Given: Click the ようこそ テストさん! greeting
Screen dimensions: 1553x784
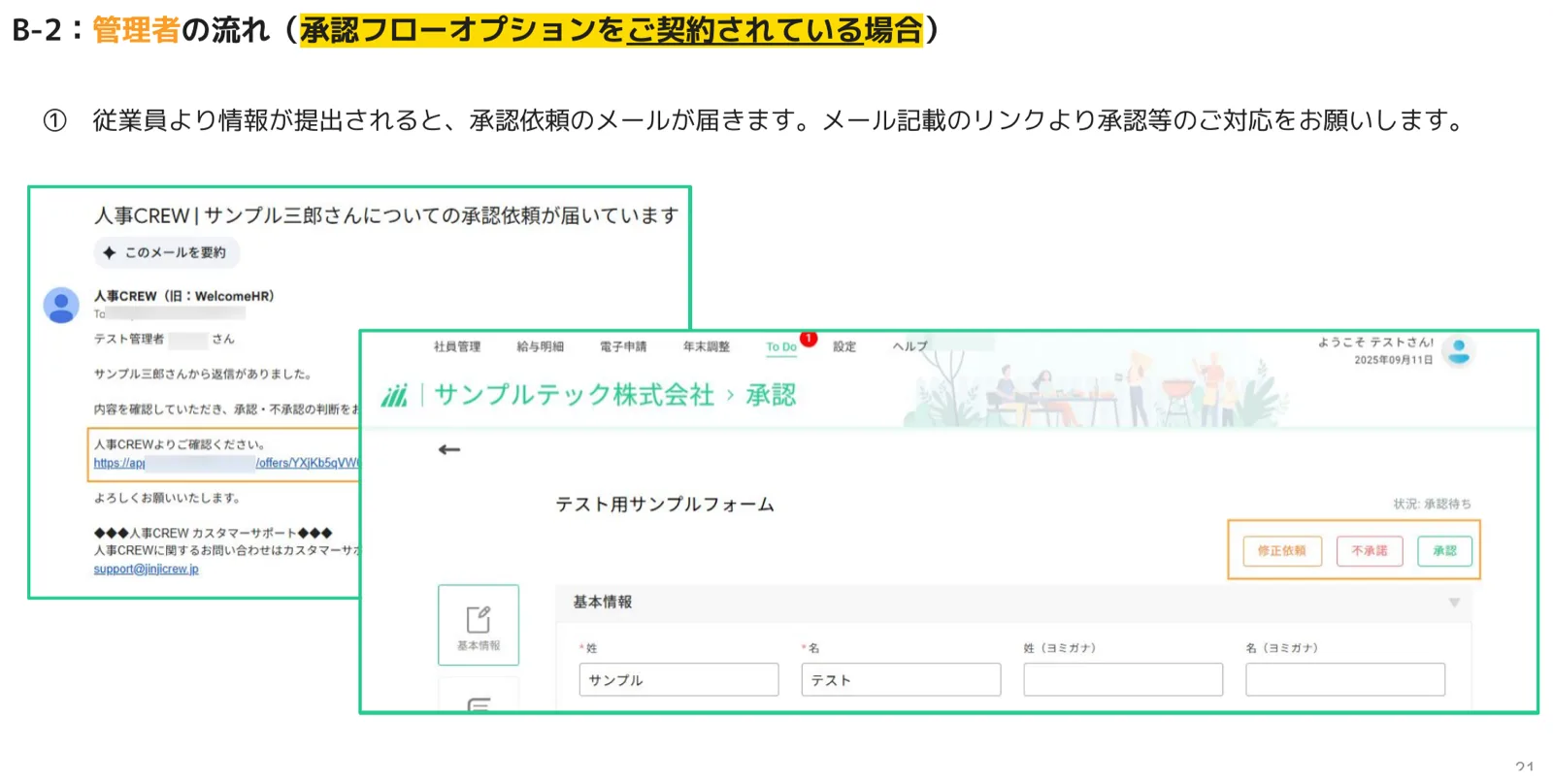Looking at the screenshot, I should [1375, 343].
